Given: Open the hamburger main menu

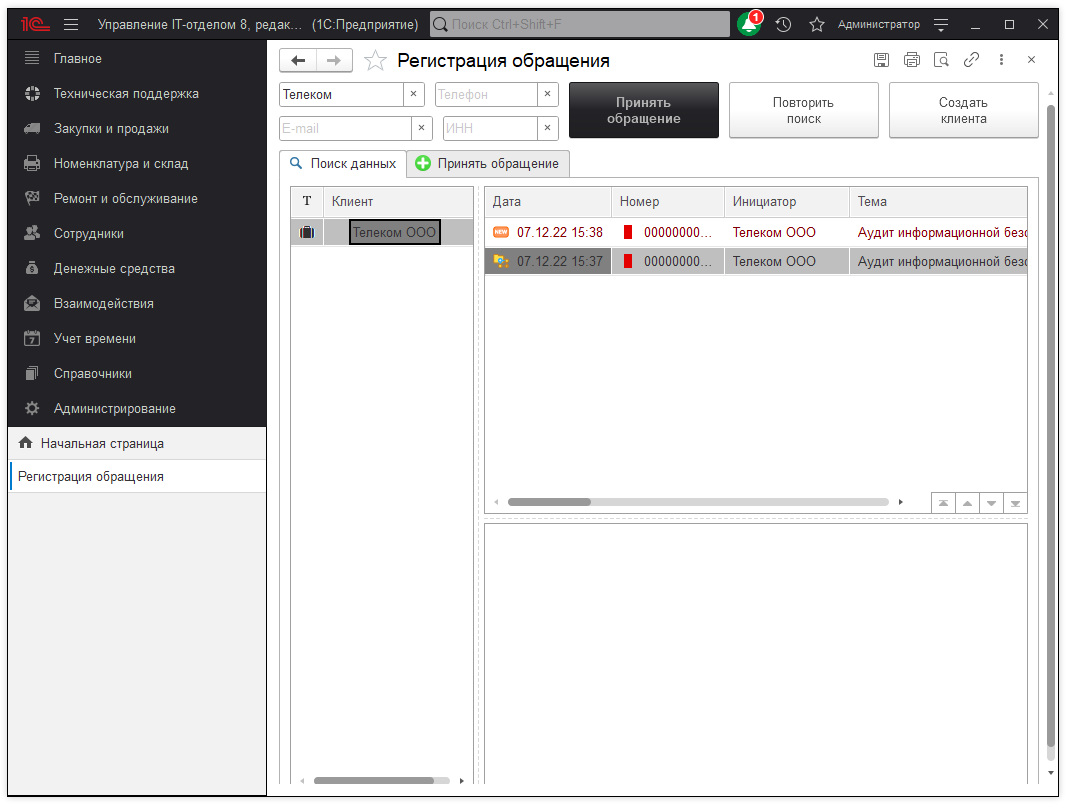Looking at the screenshot, I should [x=71, y=25].
